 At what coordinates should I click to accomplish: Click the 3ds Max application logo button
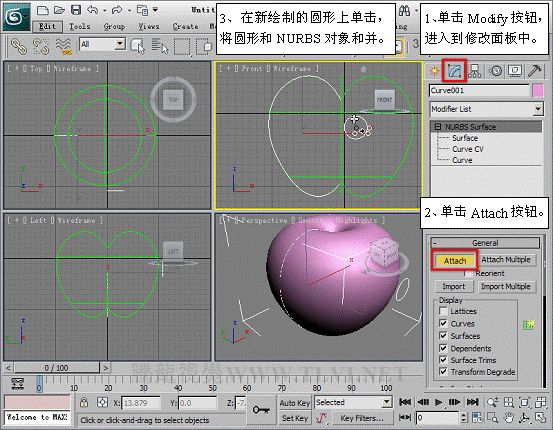pyautogui.click(x=16, y=16)
